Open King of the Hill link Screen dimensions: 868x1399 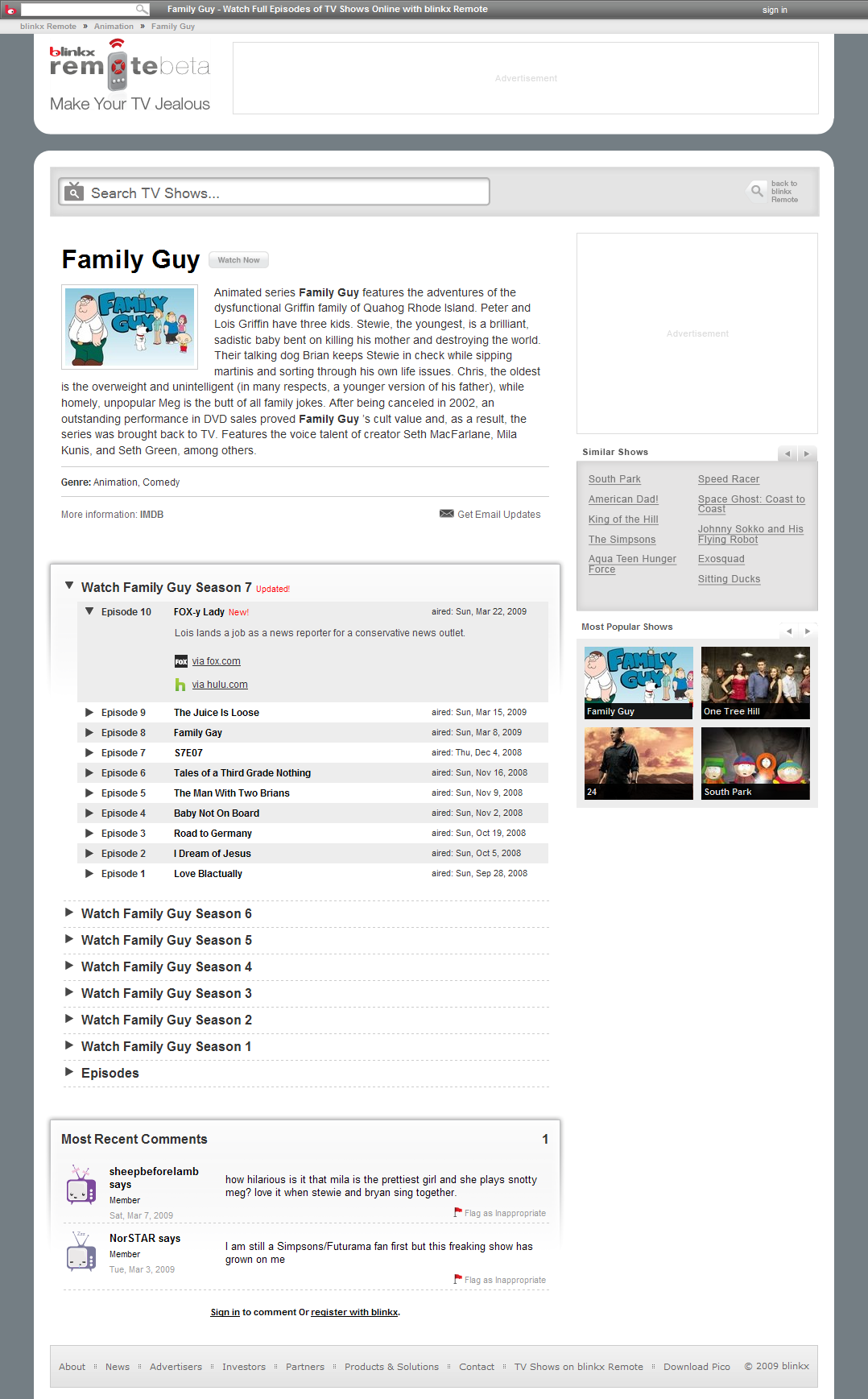click(x=623, y=519)
